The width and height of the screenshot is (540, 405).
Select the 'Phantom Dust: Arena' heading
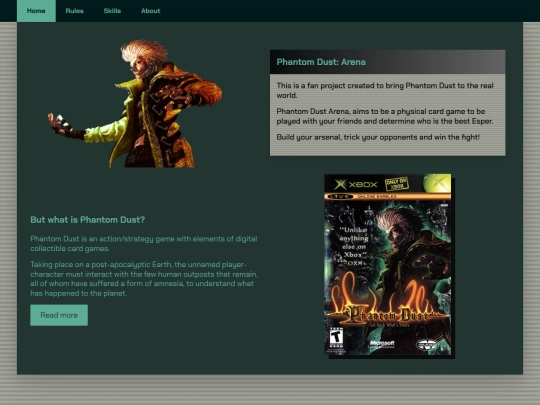[x=321, y=62]
